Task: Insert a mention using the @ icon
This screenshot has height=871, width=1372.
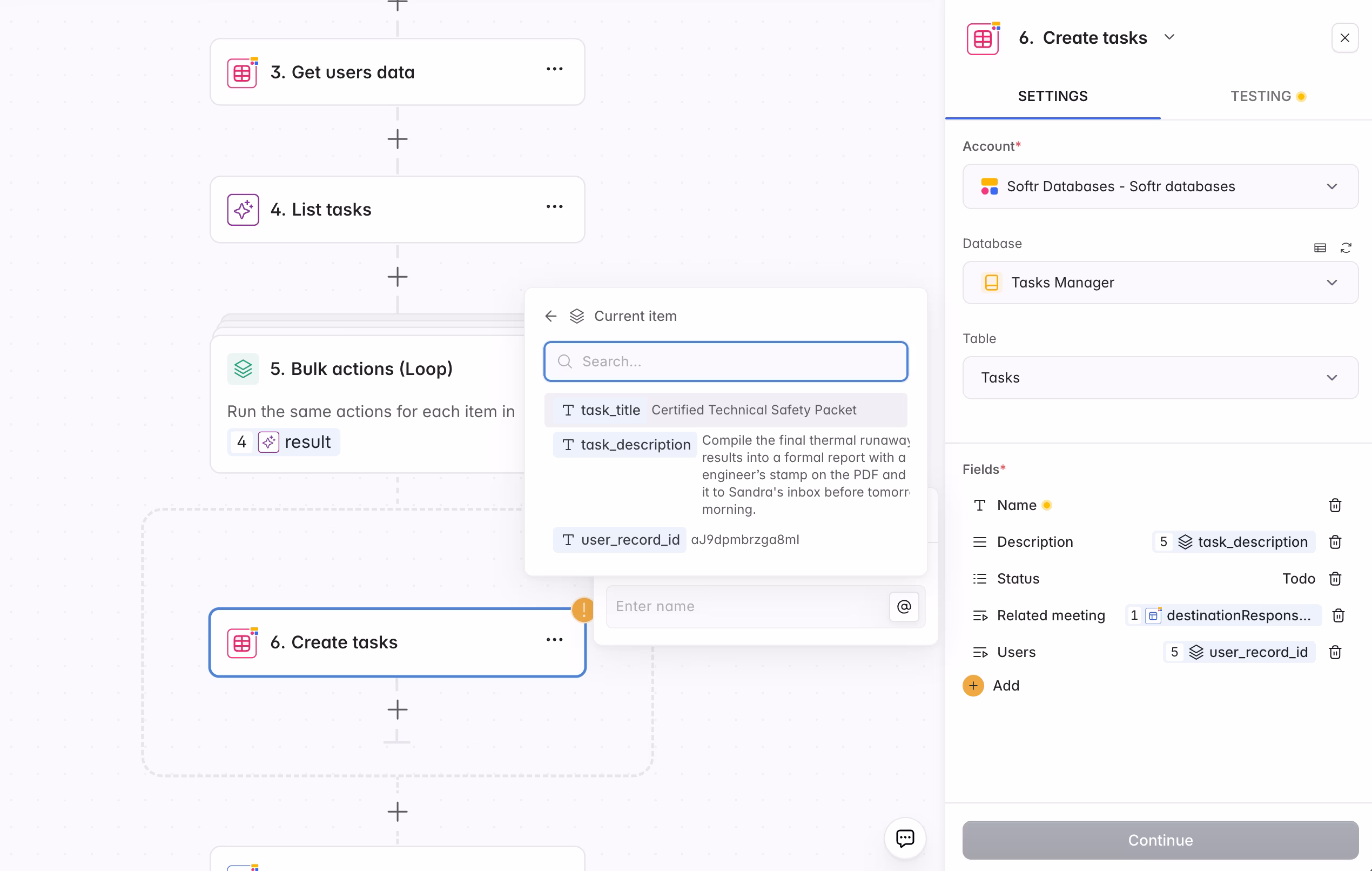Action: (903, 606)
